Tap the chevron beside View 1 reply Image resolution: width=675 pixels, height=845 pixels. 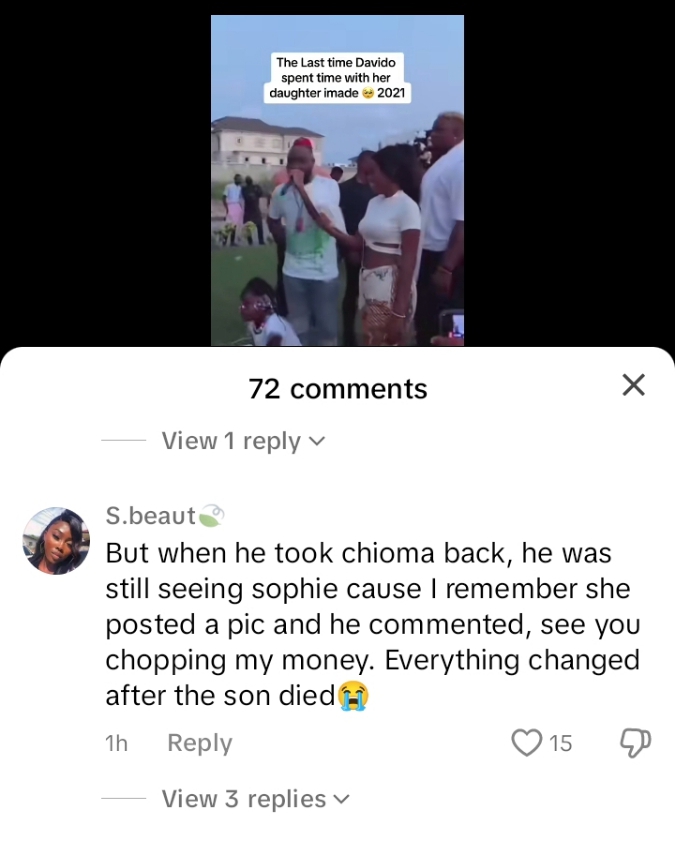click(317, 442)
